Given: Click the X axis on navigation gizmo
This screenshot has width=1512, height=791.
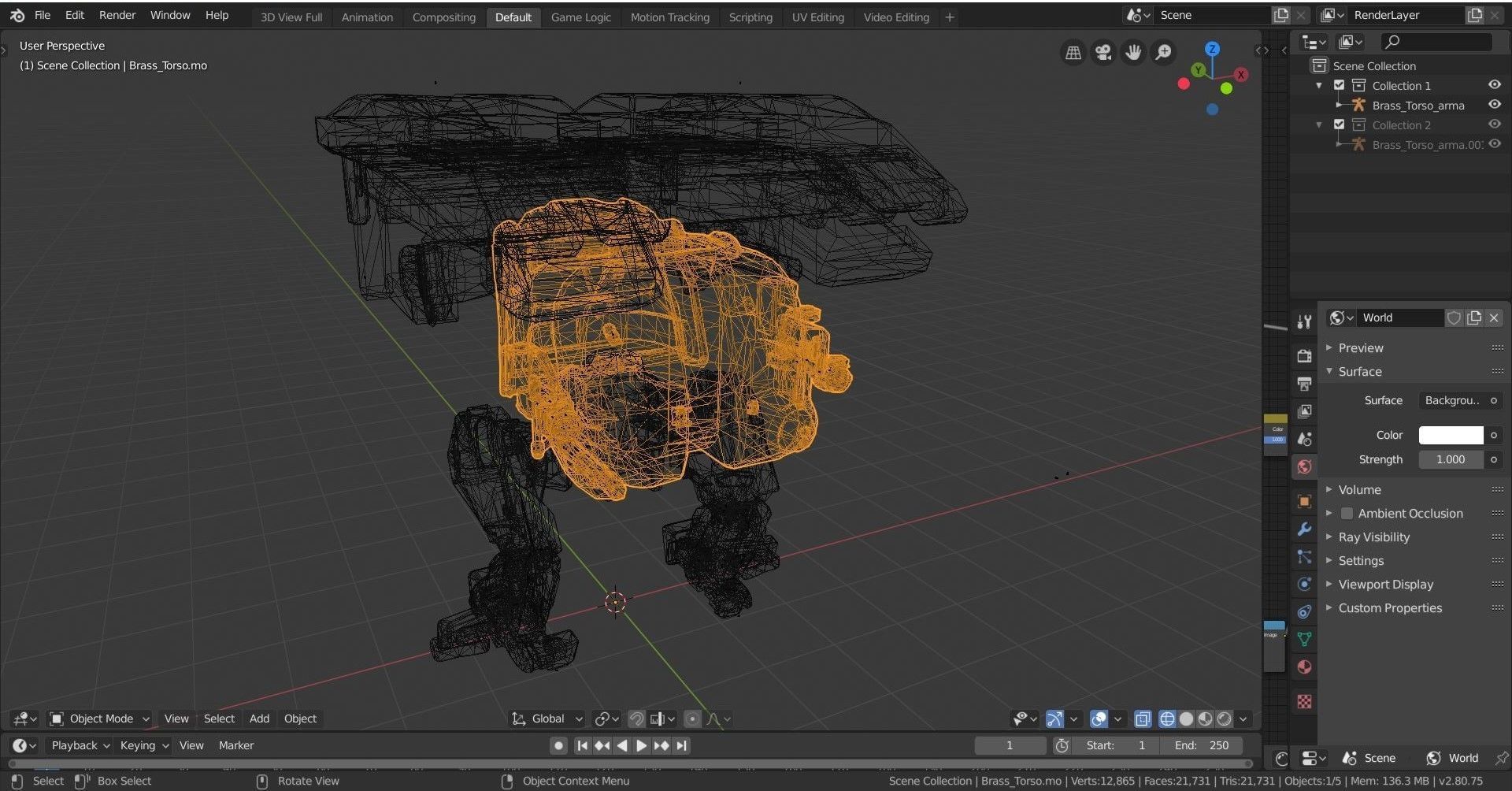Looking at the screenshot, I should pos(1241,75).
